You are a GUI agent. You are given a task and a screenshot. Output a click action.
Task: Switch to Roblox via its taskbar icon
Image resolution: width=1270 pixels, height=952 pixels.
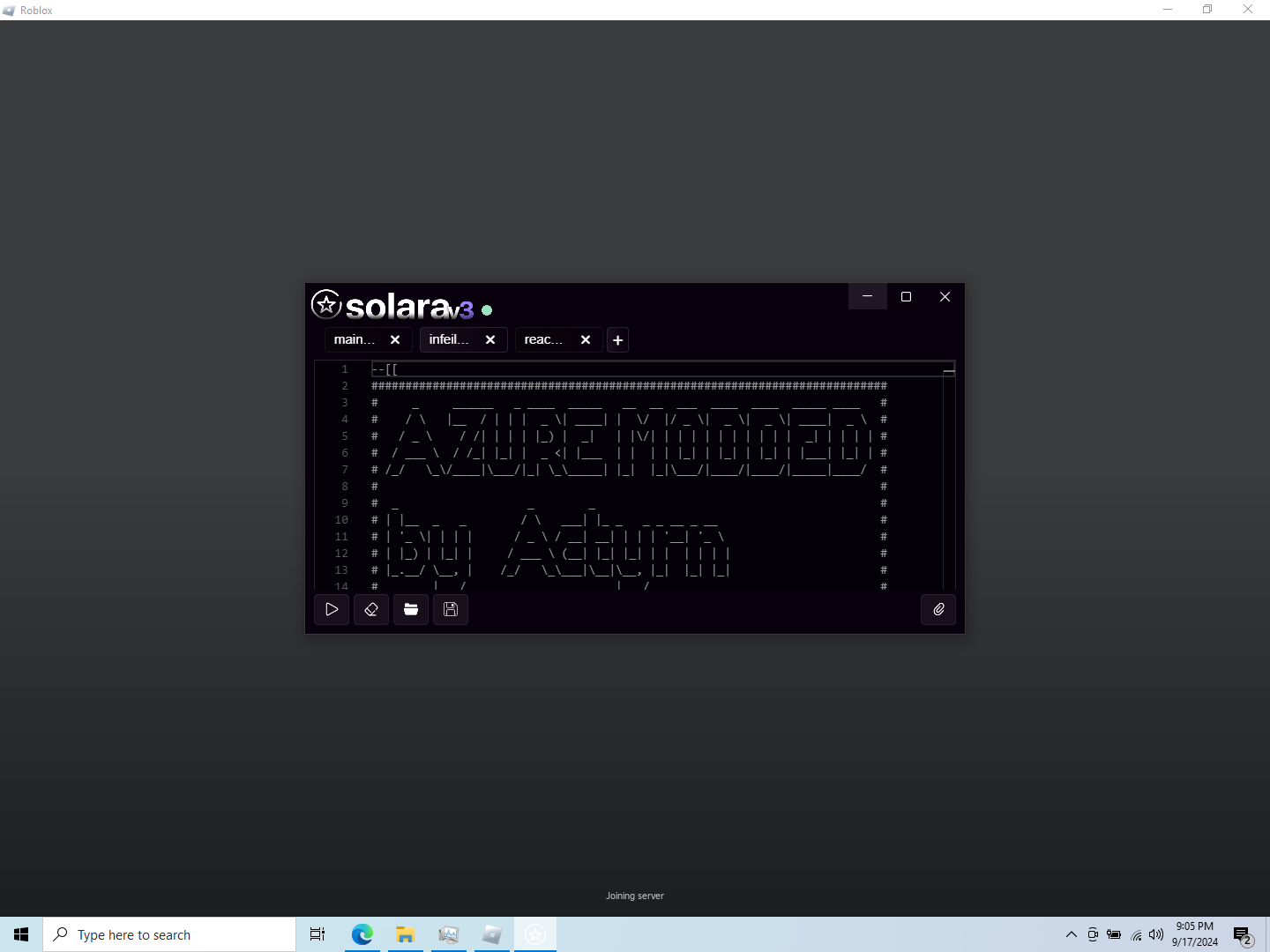pyautogui.click(x=492, y=934)
